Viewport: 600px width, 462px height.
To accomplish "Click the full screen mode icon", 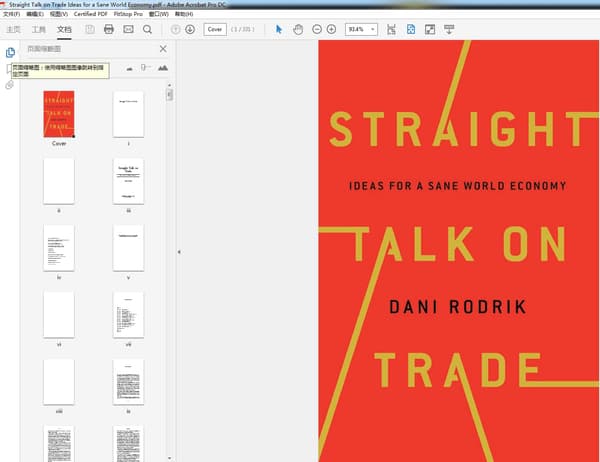I will [x=430, y=29].
